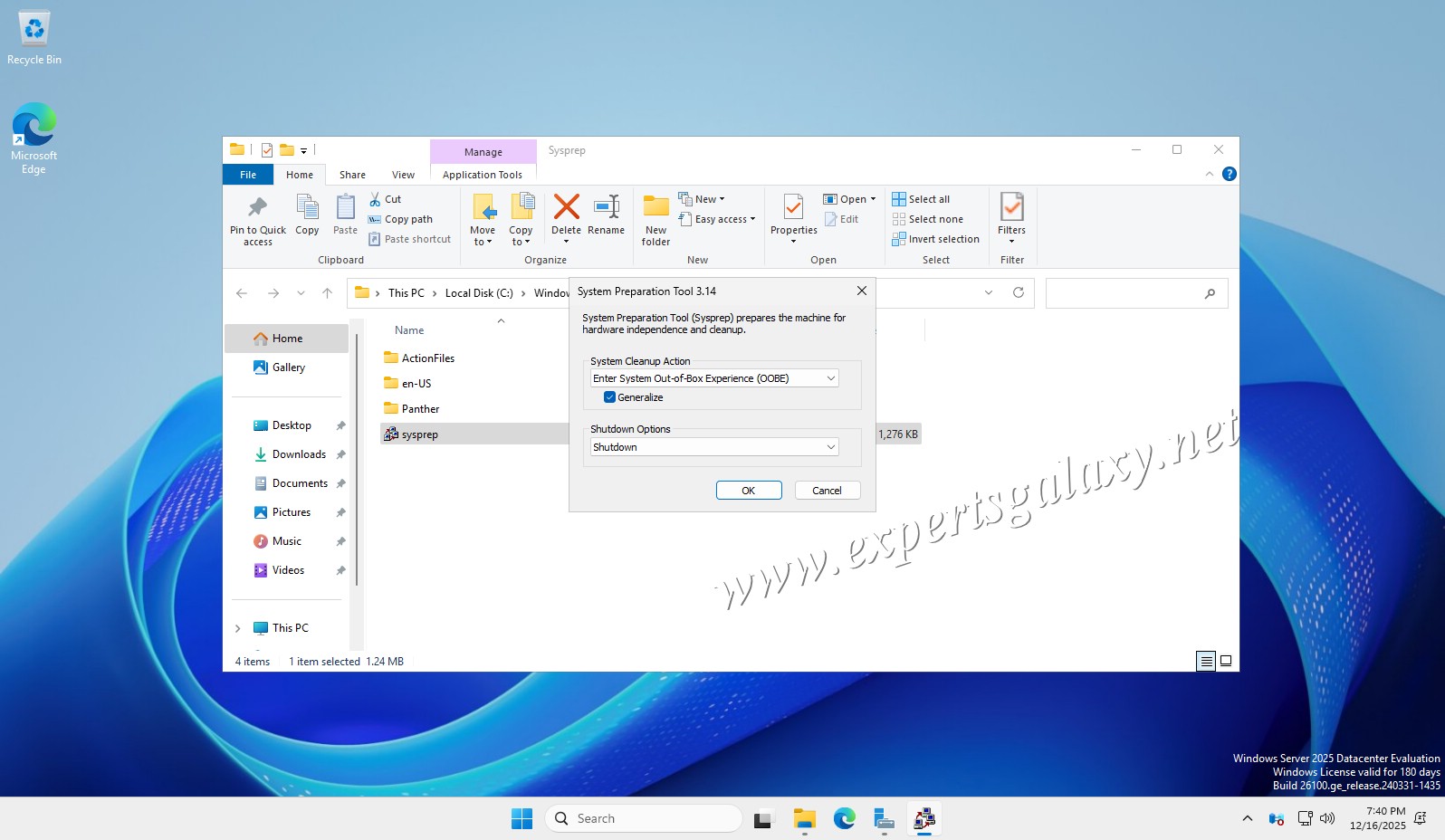The width and height of the screenshot is (1445, 840).
Task: Open the System Cleanup Action dropdown
Action: (x=713, y=378)
